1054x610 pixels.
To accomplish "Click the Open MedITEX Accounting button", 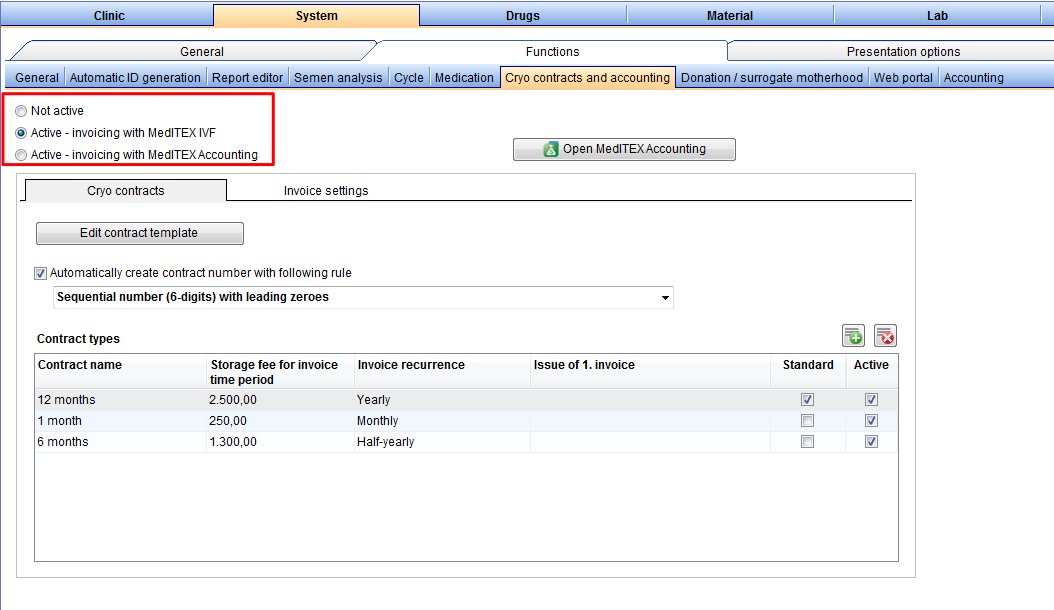I will [624, 149].
